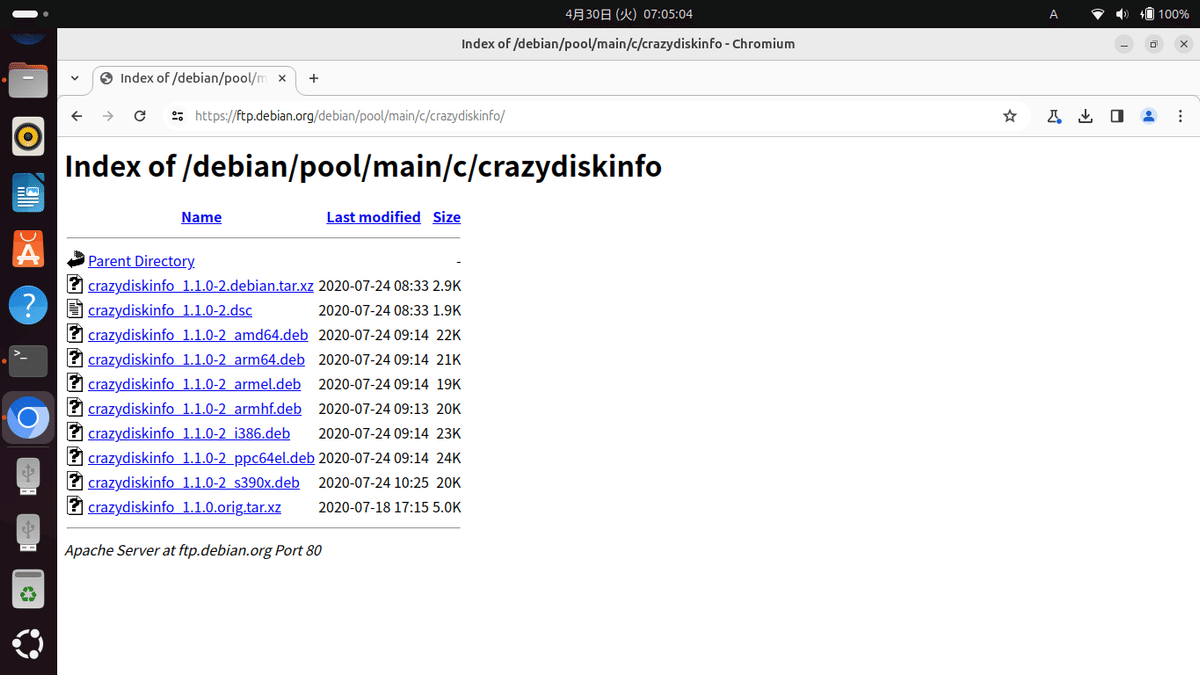Screen dimensions: 1200x675
Task: Open the Trash from the dock
Action: [28, 589]
